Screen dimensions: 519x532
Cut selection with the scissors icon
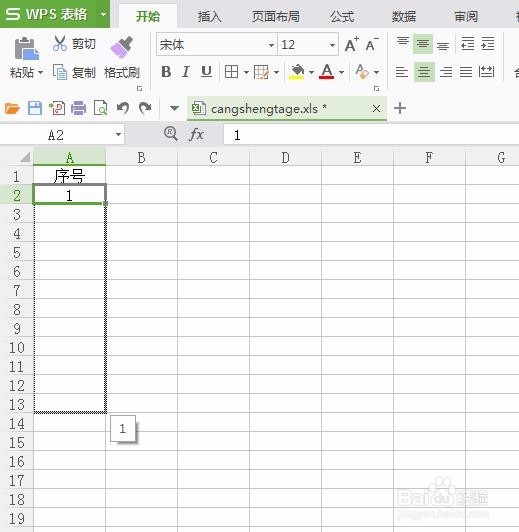pyautogui.click(x=60, y=43)
